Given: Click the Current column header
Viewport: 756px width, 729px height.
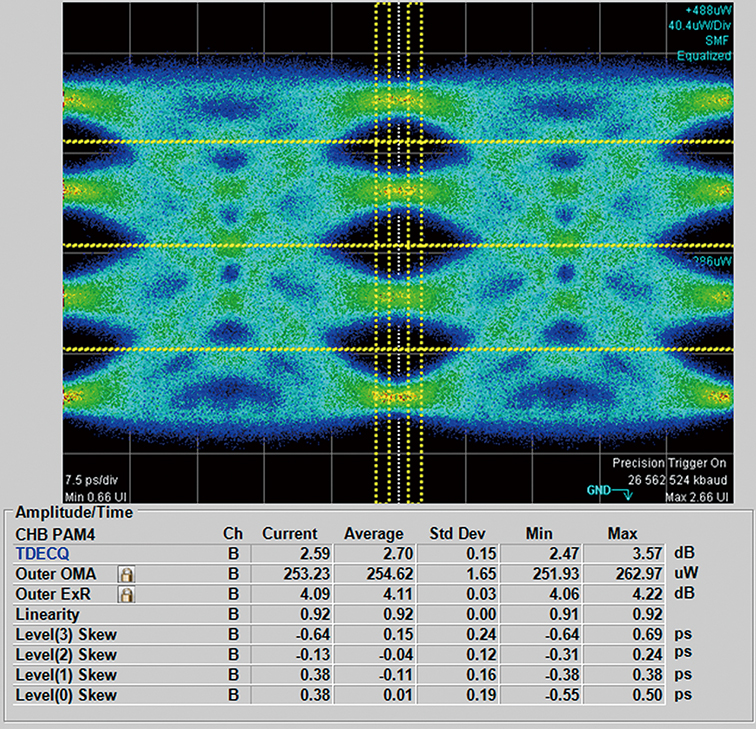Looking at the screenshot, I should pyautogui.click(x=290, y=534).
